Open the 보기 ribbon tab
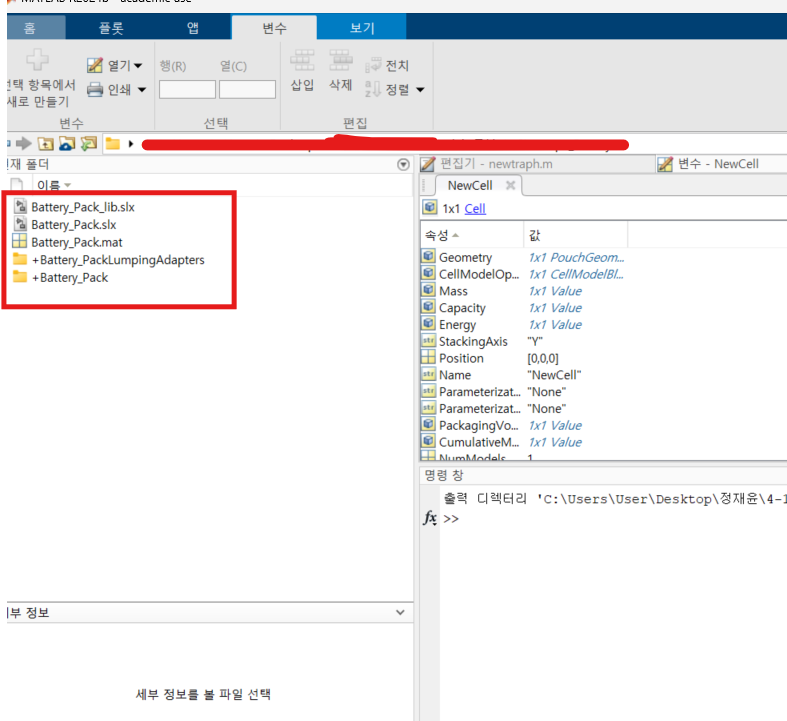This screenshot has width=787, height=721. click(x=361, y=27)
